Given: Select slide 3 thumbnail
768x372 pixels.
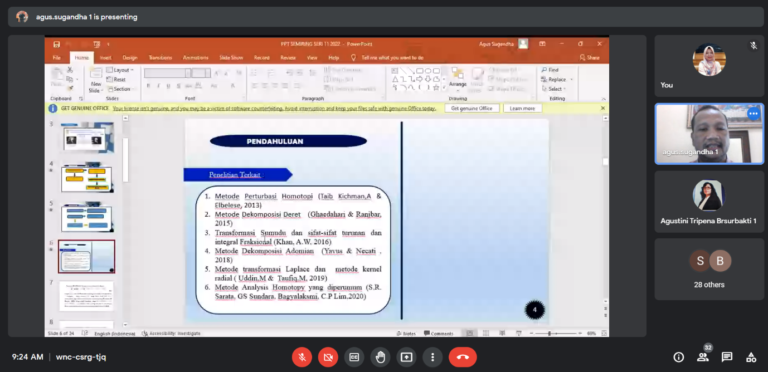Looking at the screenshot, I should (x=88, y=137).
